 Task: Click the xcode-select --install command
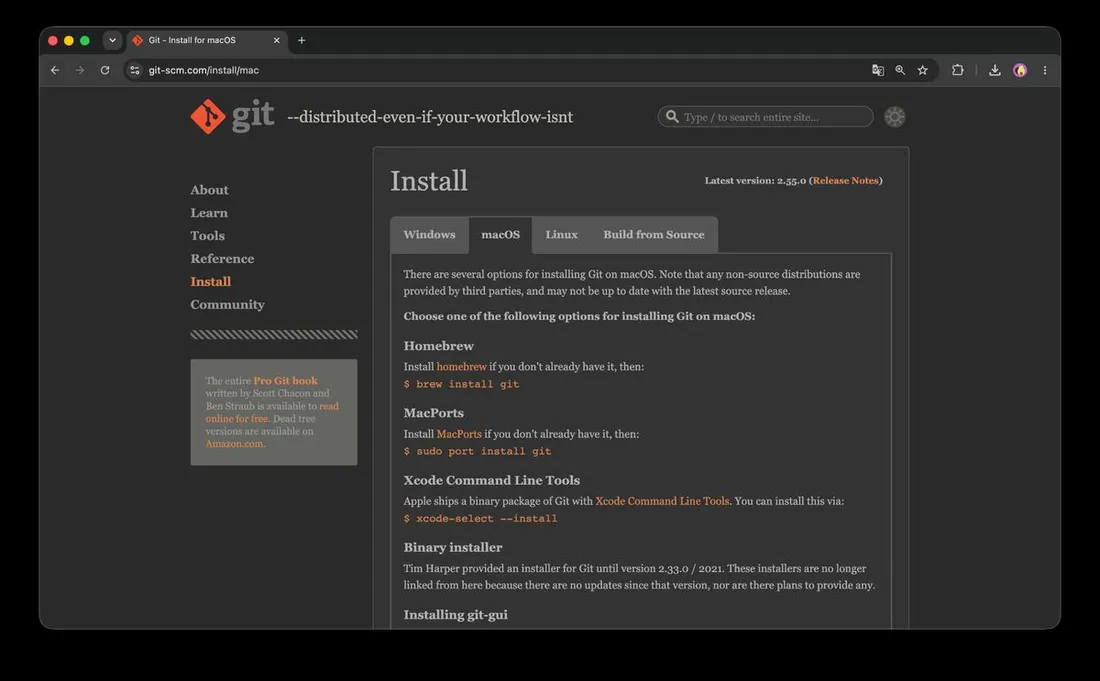481,519
